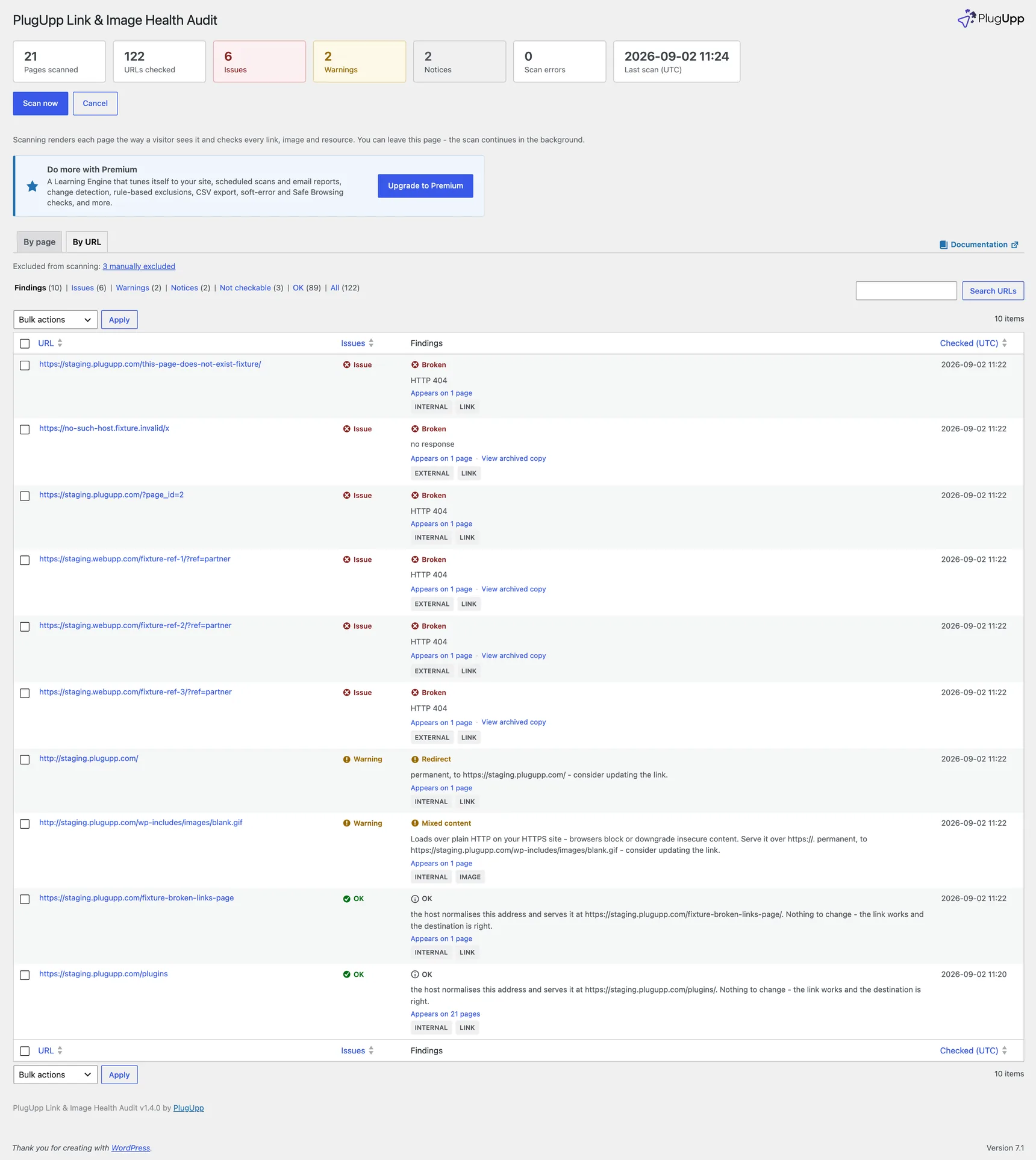Click sort arrows beside bottom Checked (UTC) header
This screenshot has width=1036, height=1160.
click(1005, 1050)
